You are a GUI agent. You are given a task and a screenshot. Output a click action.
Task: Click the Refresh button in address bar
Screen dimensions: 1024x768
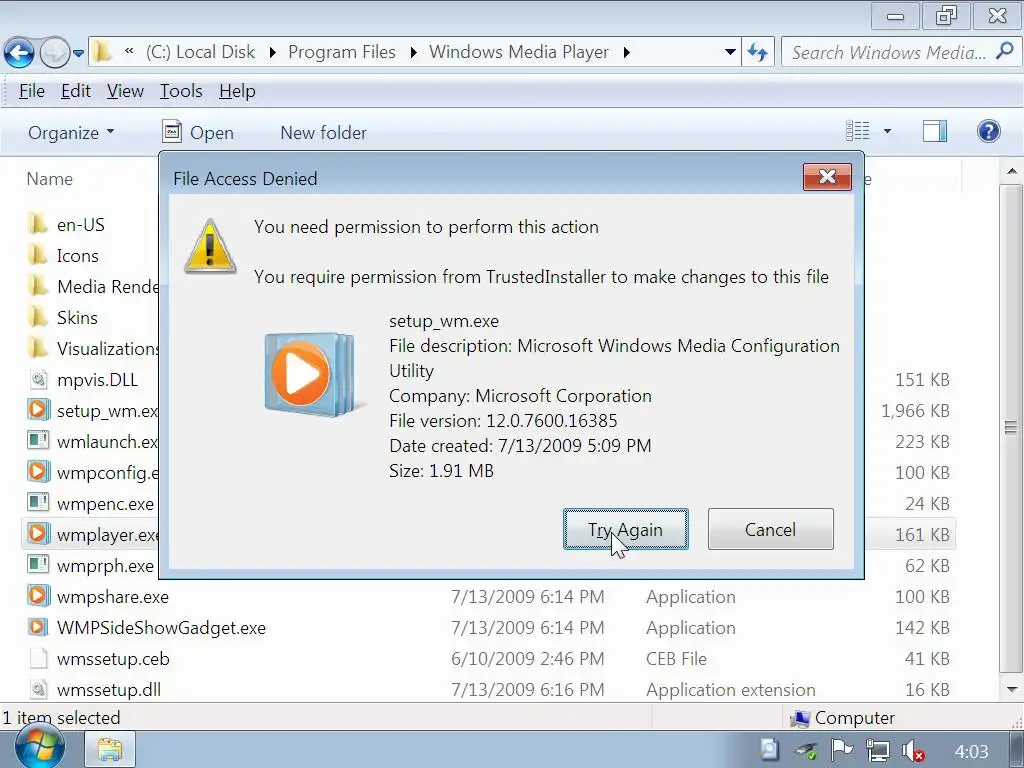tap(758, 52)
